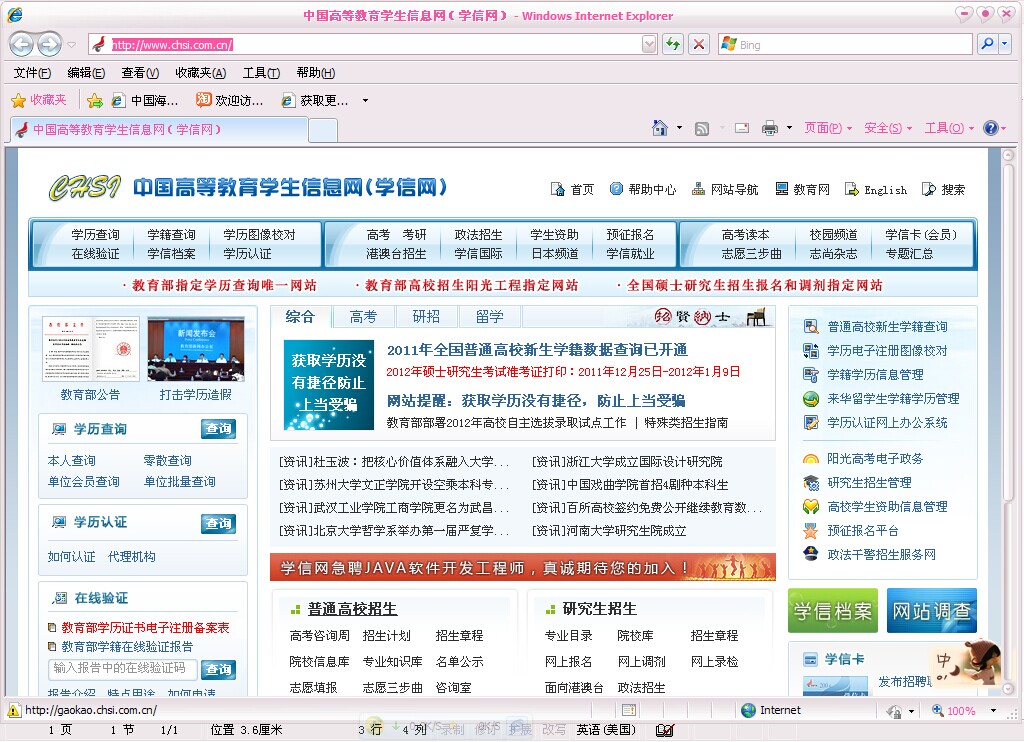The width and height of the screenshot is (1024, 742).
Task: Open the 帮助(H) menu
Action: click(x=316, y=73)
